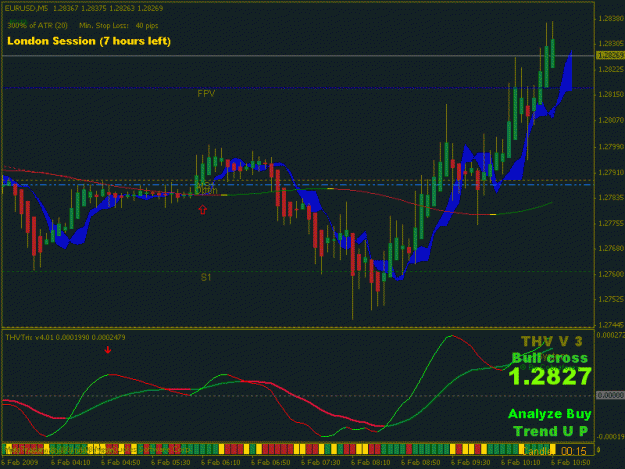Click the '6 Feb 05:30' time axis label
Screen dimensions: 625x469
click(x=171, y=463)
